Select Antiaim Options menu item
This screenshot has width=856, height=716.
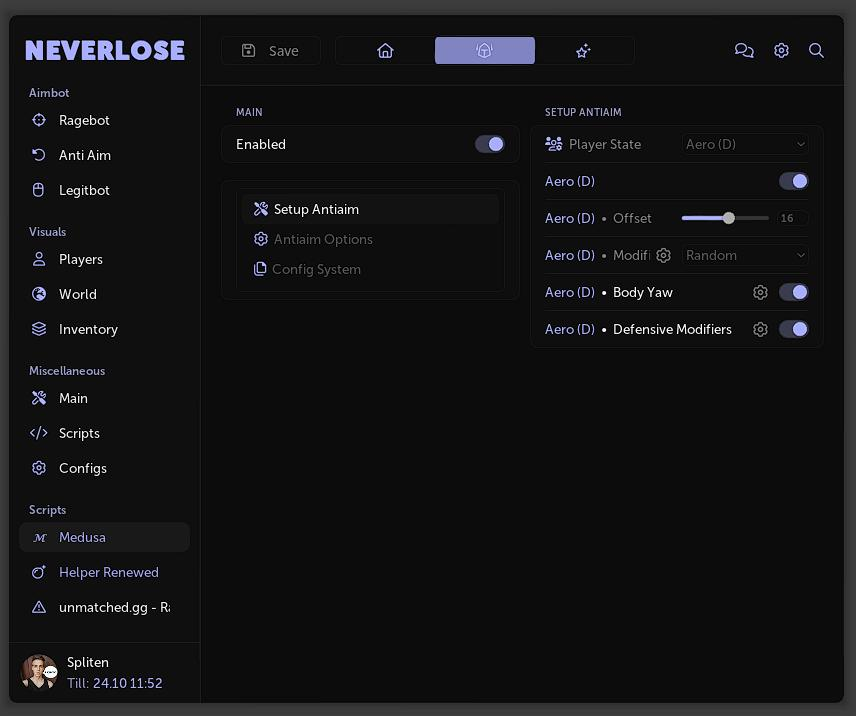pyautogui.click(x=322, y=239)
